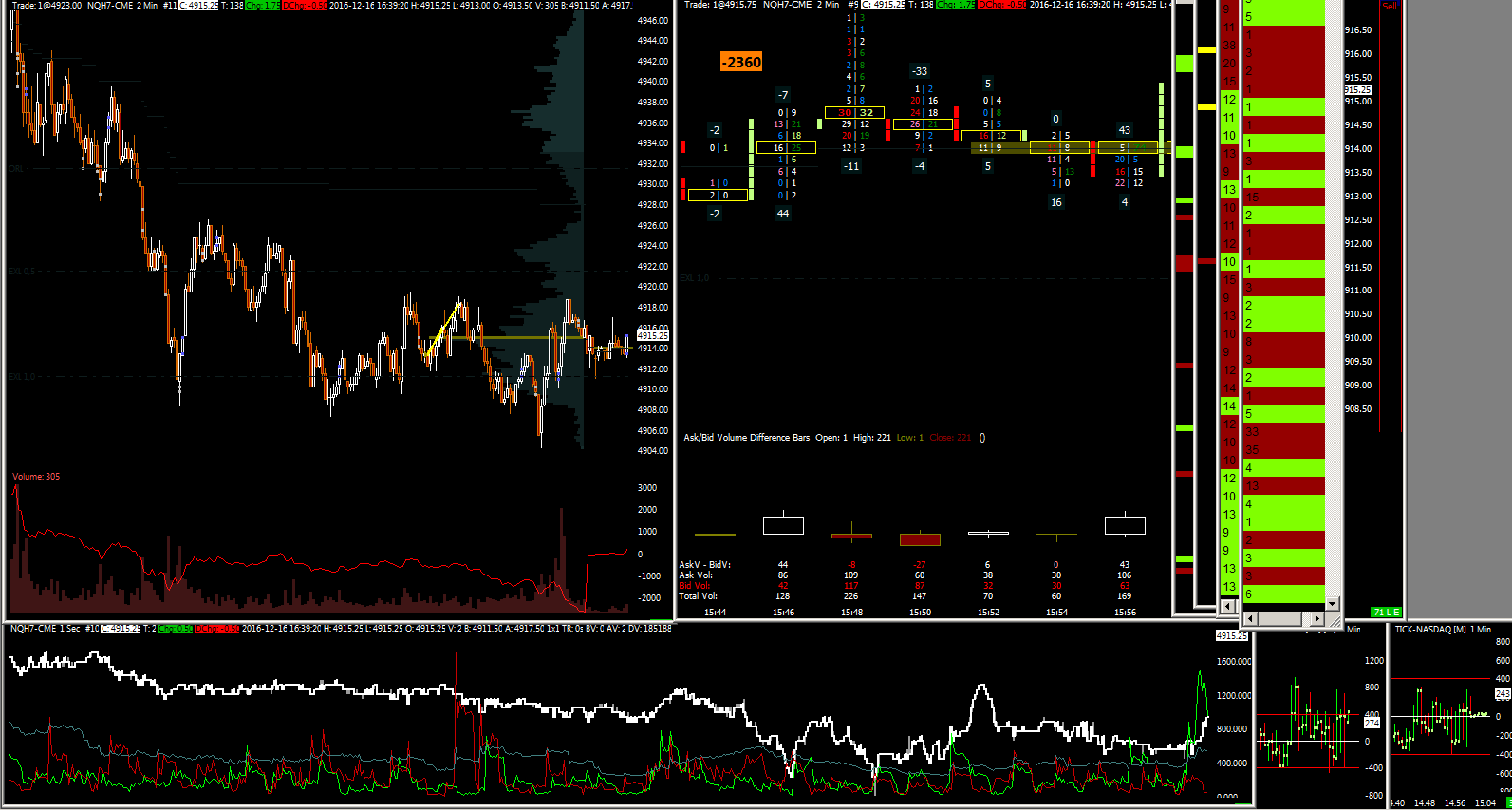Screen dimensions: 1512x811
Task: Click the -33 delta label above the footprint bar
Action: click(920, 71)
